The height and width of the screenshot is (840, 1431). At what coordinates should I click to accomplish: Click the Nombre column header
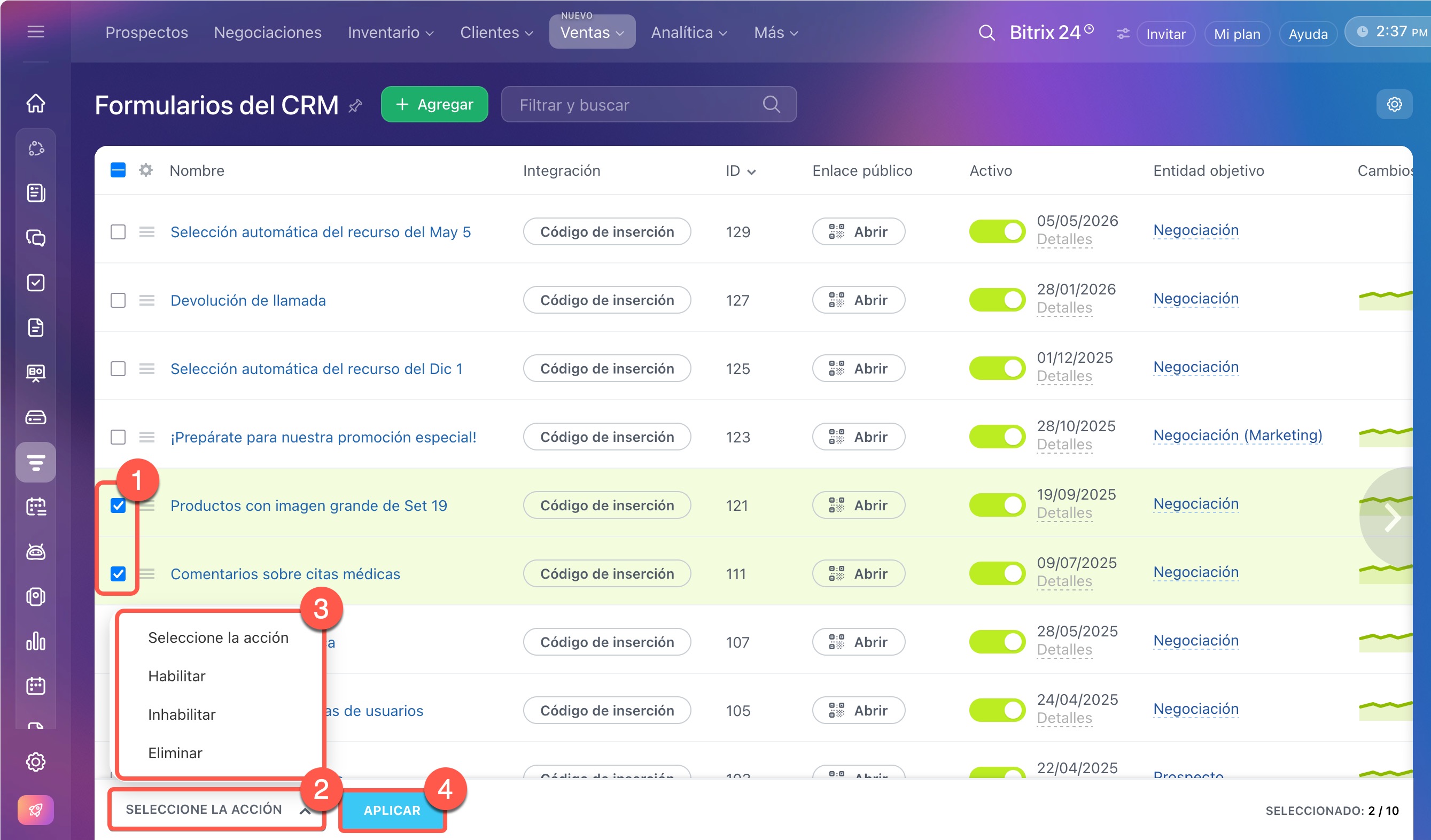[x=197, y=170]
